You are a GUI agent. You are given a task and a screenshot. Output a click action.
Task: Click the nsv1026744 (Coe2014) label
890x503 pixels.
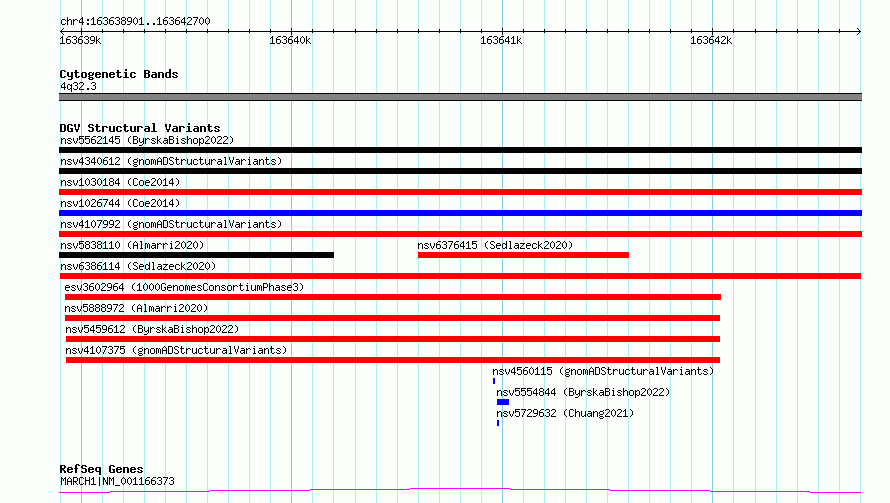(120, 203)
